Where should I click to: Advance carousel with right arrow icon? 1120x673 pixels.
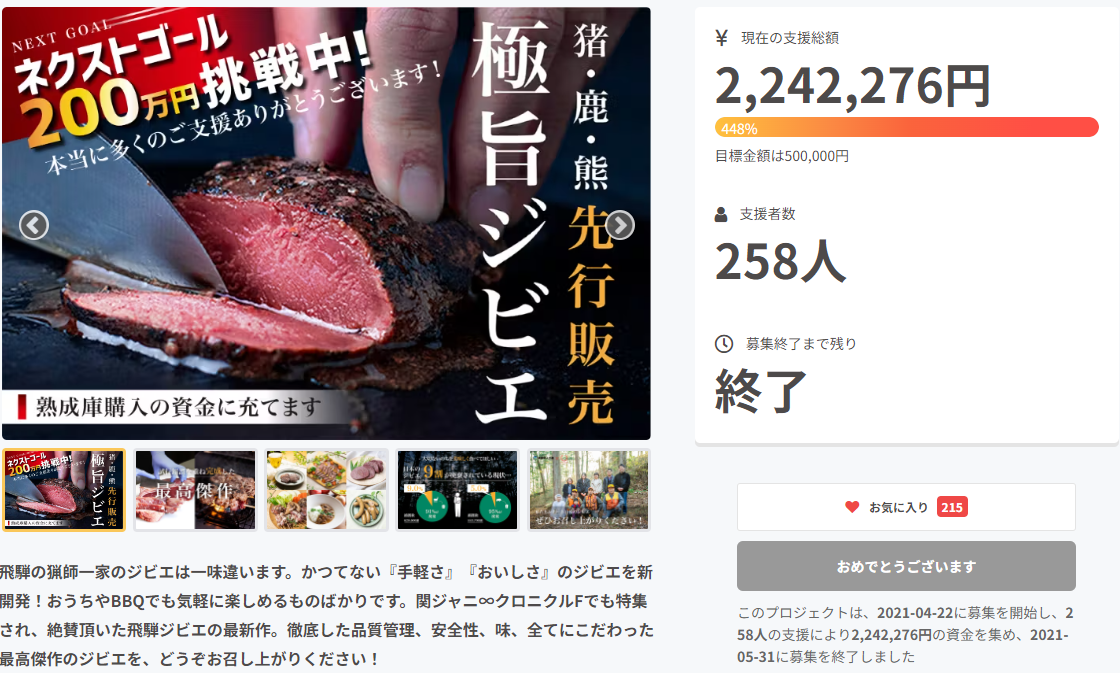[619, 225]
